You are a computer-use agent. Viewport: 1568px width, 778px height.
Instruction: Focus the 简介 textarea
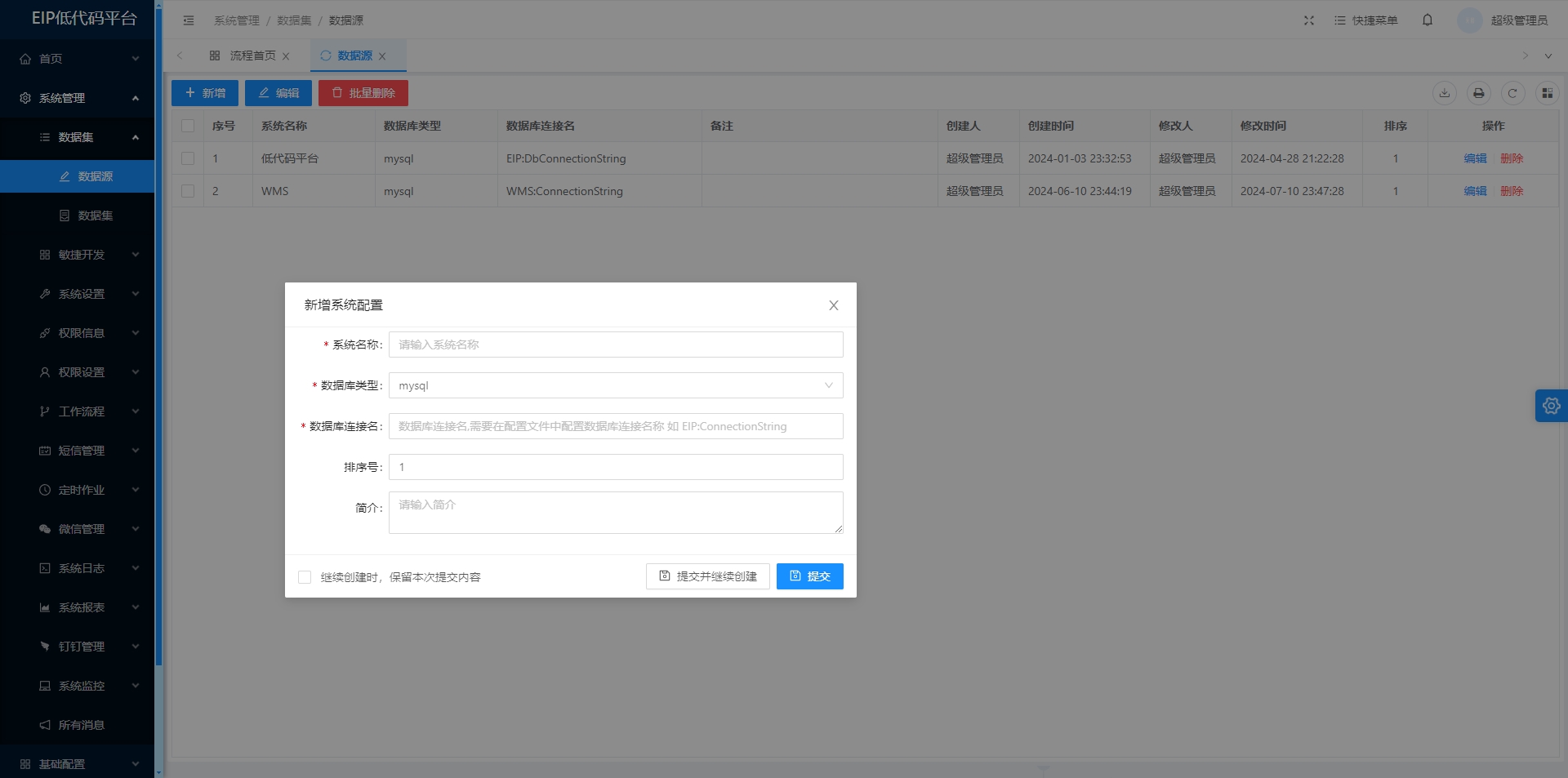(x=616, y=513)
